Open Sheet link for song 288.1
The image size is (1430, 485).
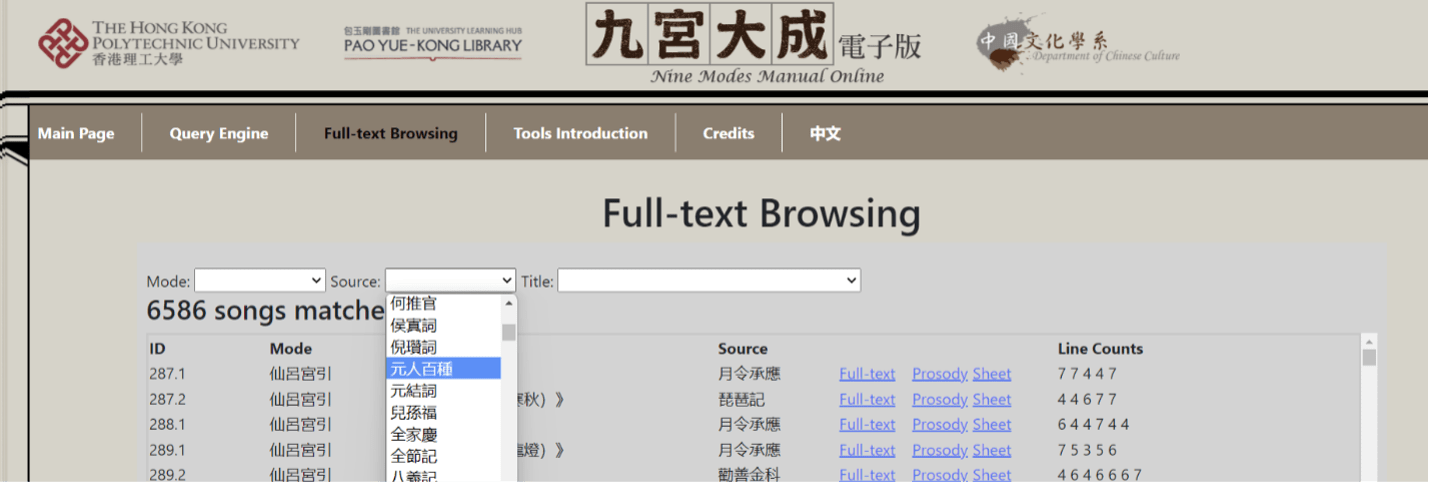point(992,424)
